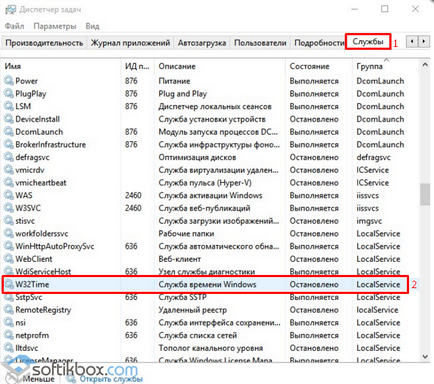This screenshot has width=434, height=384.
Task: Click the imgsvc group cell
Action: tap(369, 221)
